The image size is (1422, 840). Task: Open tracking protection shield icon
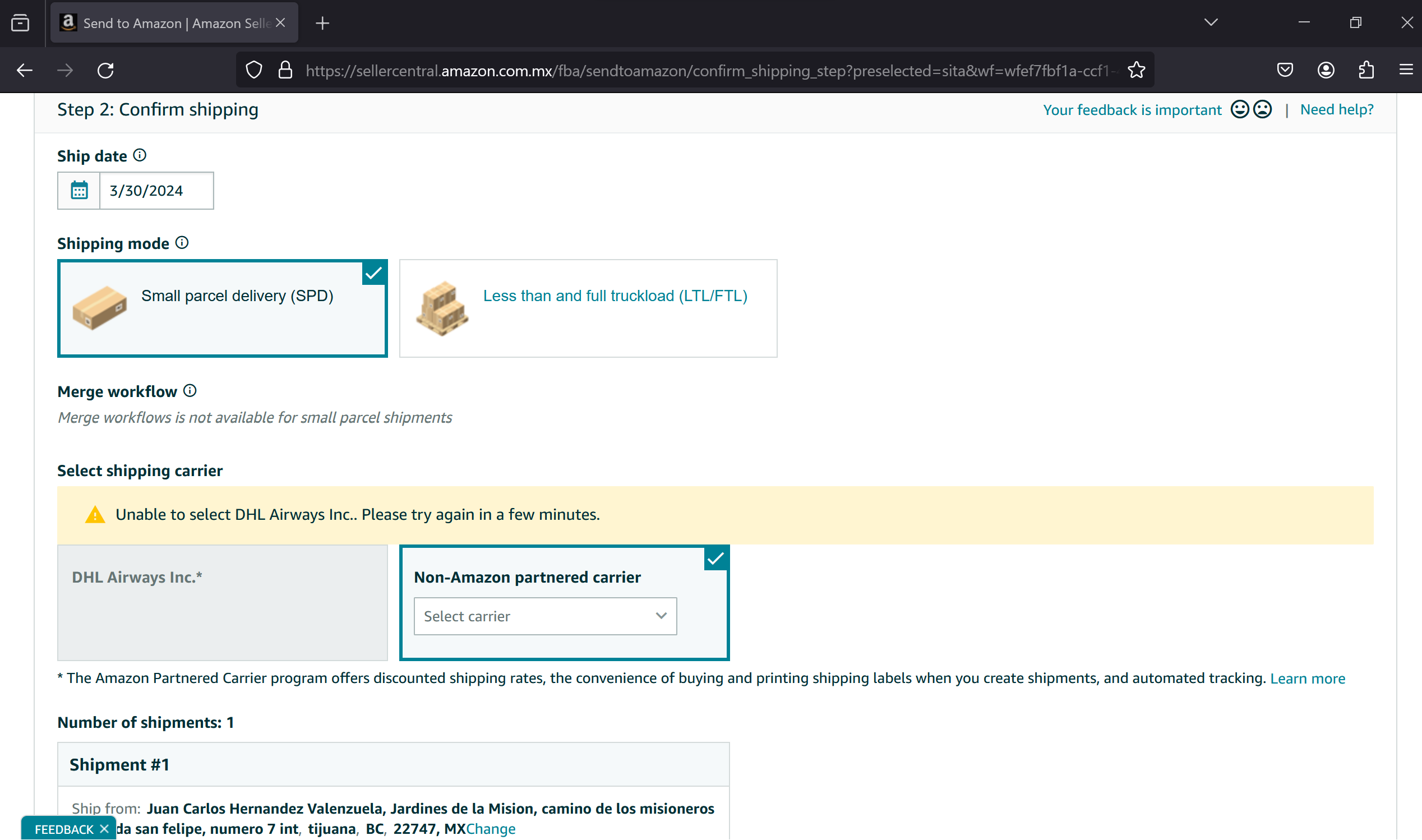tap(254, 70)
